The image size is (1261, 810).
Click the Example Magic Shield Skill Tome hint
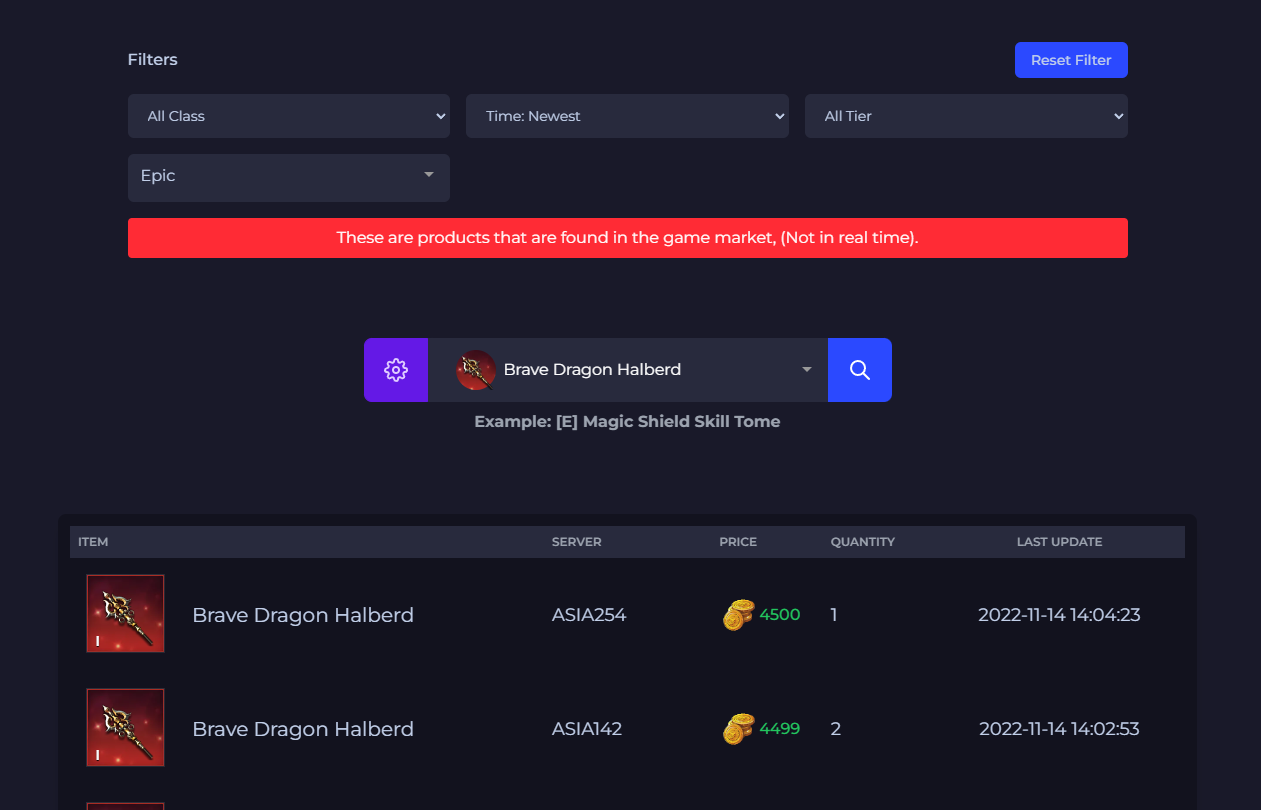(x=627, y=422)
